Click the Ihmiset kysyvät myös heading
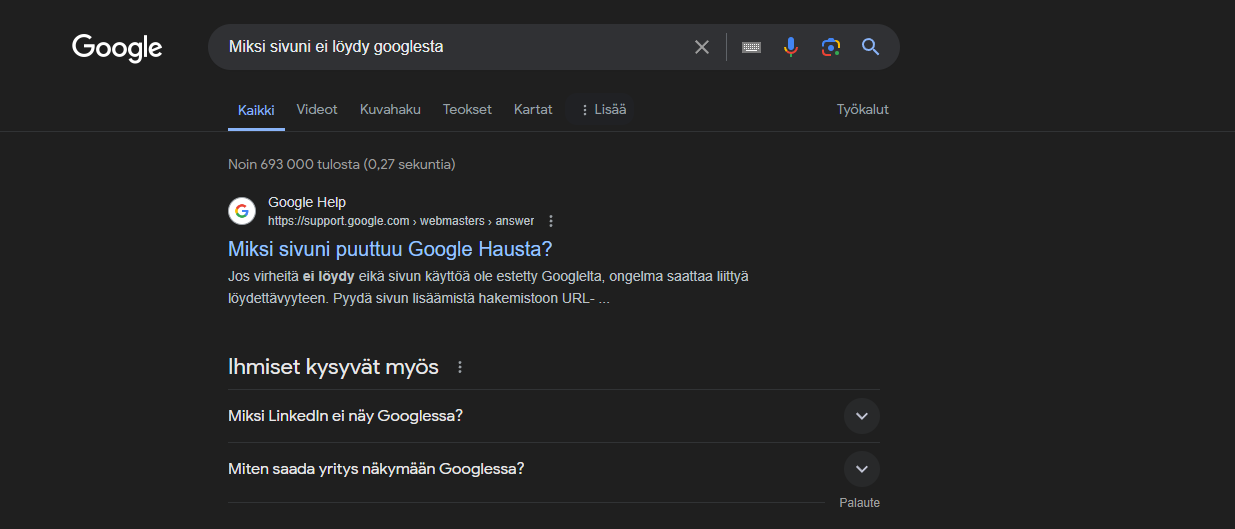The image size is (1235, 529). 333,367
